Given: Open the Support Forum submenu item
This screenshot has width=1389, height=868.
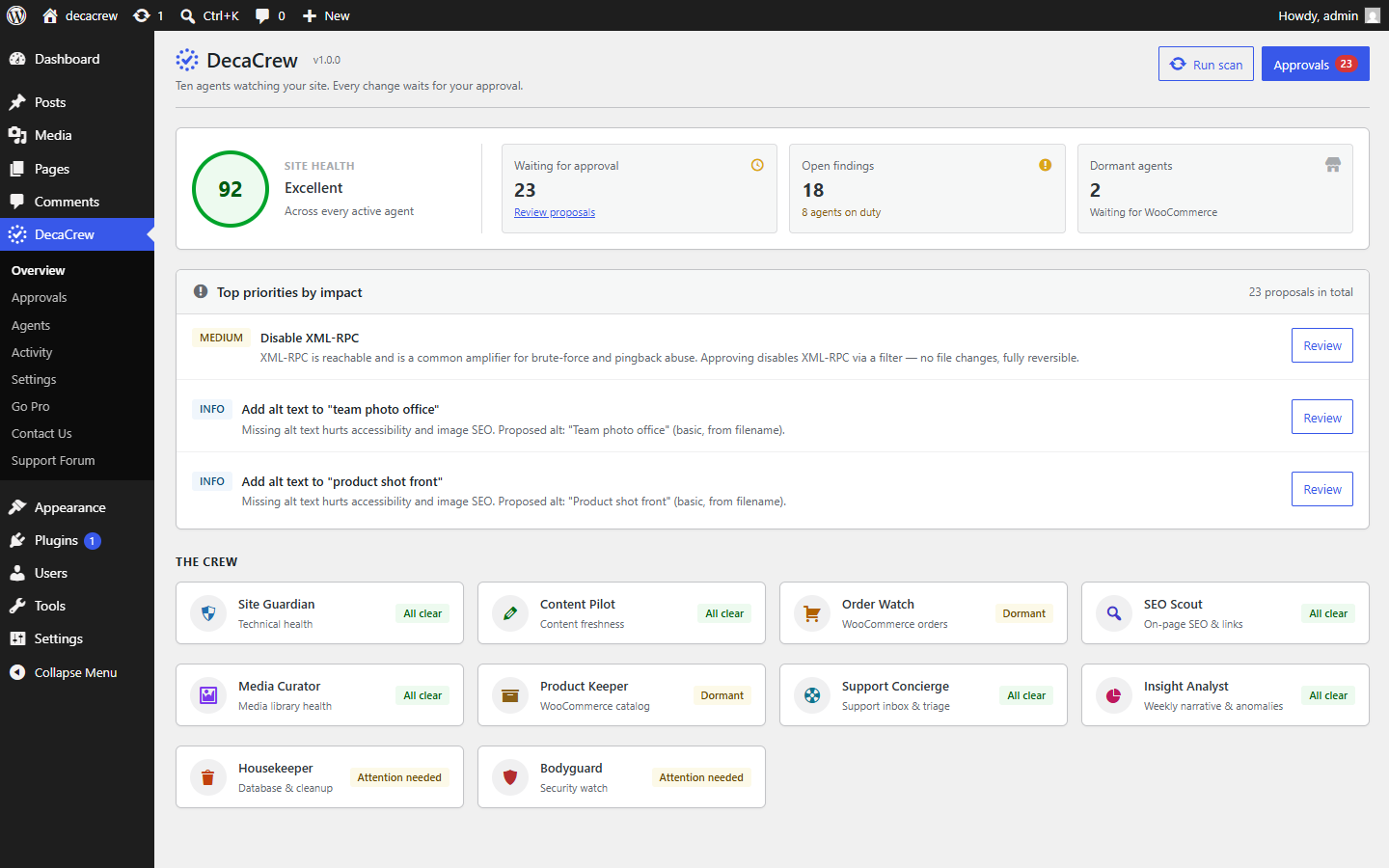Looking at the screenshot, I should click(77, 461).
